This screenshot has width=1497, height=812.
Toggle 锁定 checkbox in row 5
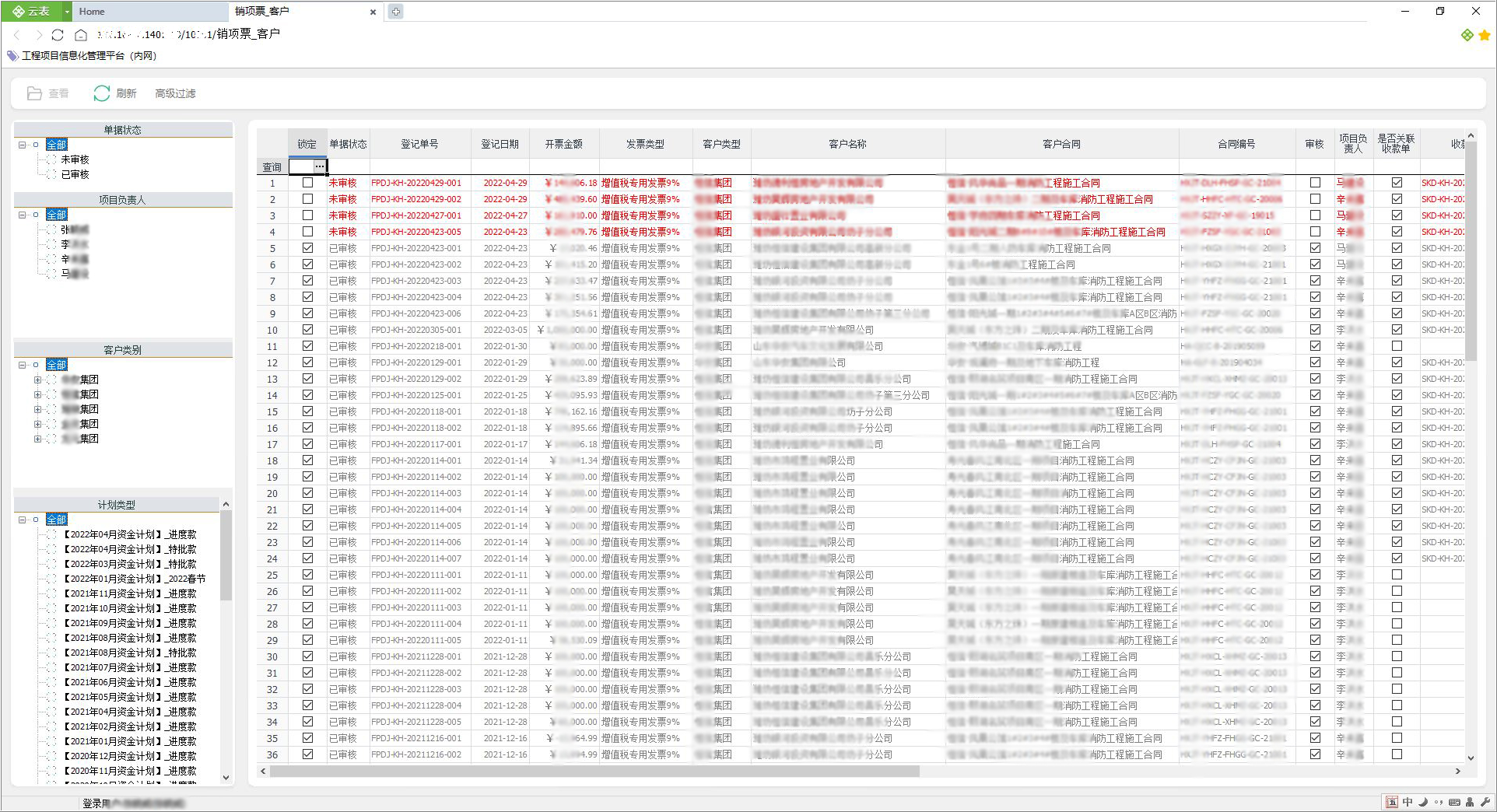pos(307,248)
